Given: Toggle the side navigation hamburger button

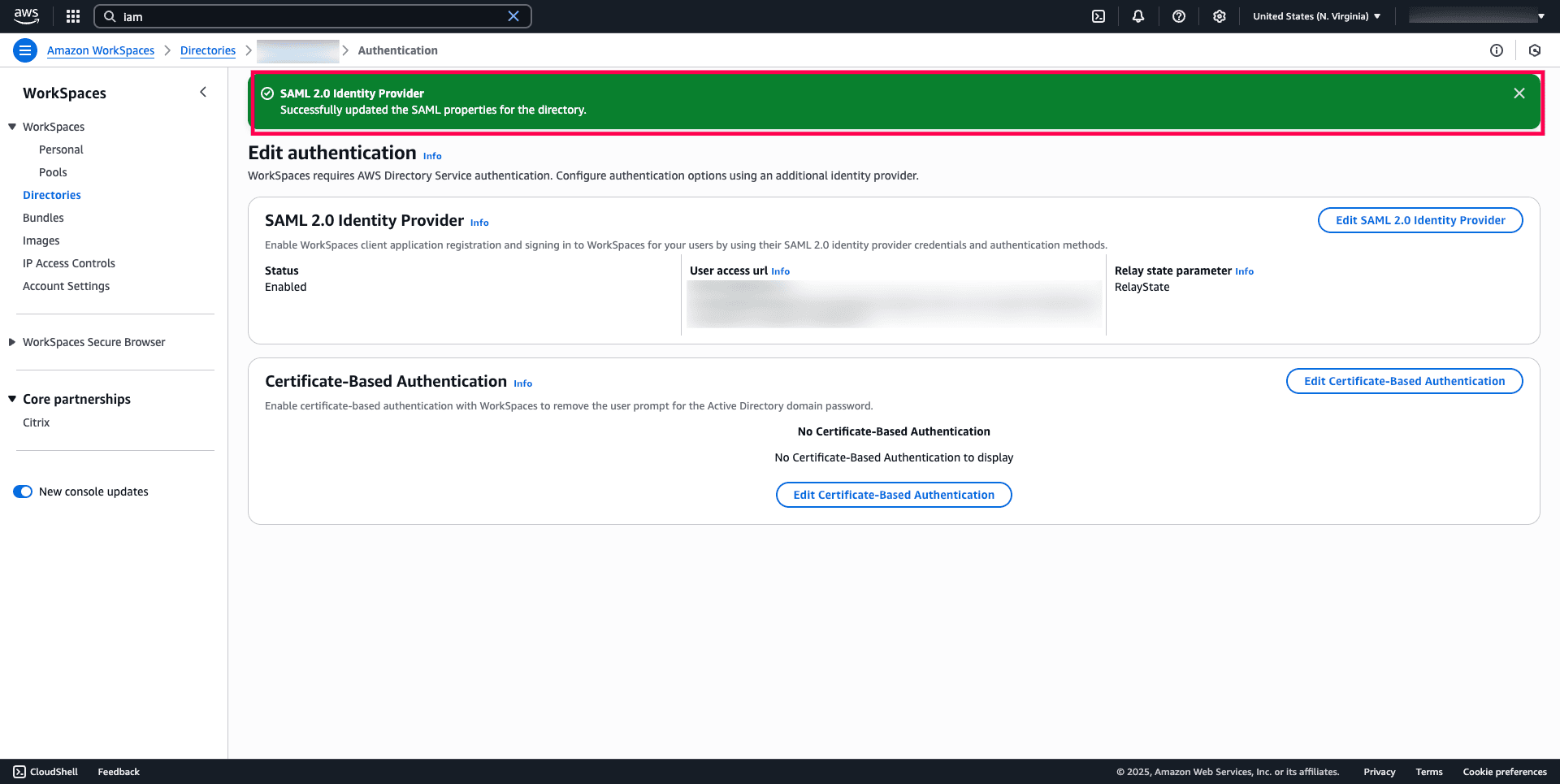Looking at the screenshot, I should pos(25,50).
